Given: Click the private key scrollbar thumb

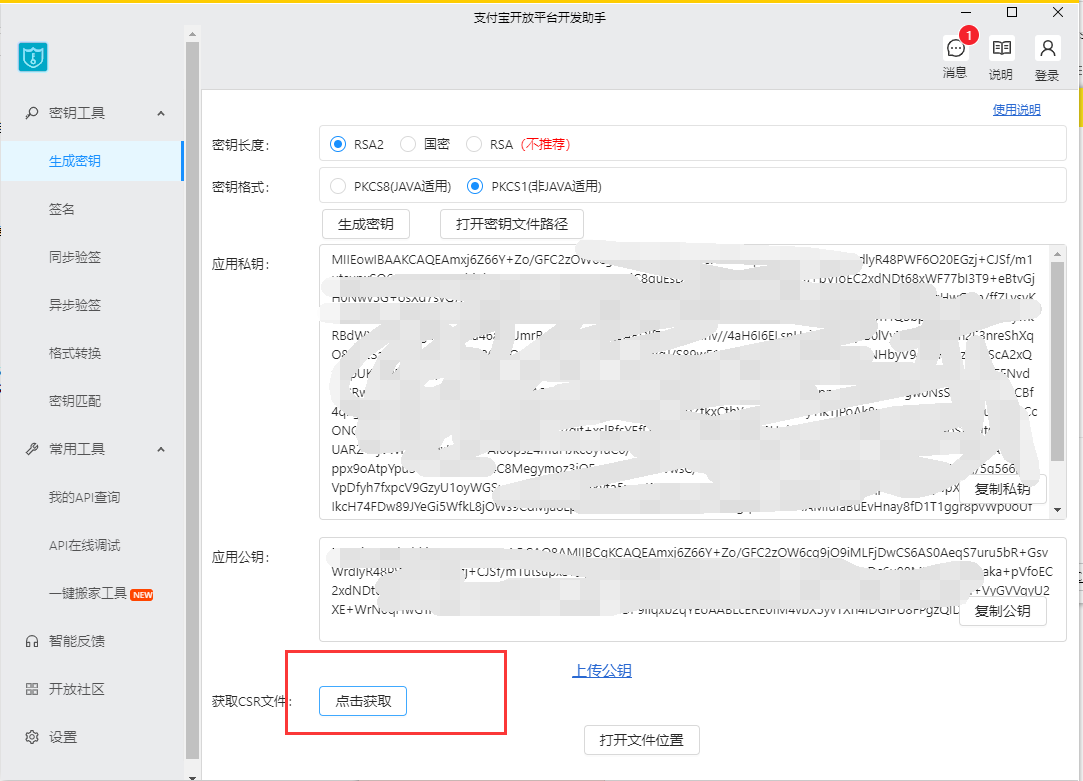Looking at the screenshot, I should (1057, 360).
